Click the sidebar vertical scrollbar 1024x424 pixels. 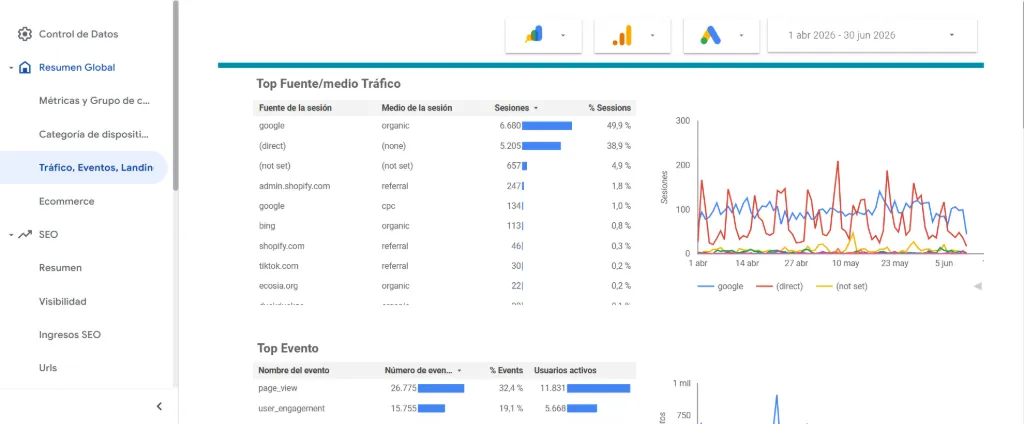coord(175,95)
